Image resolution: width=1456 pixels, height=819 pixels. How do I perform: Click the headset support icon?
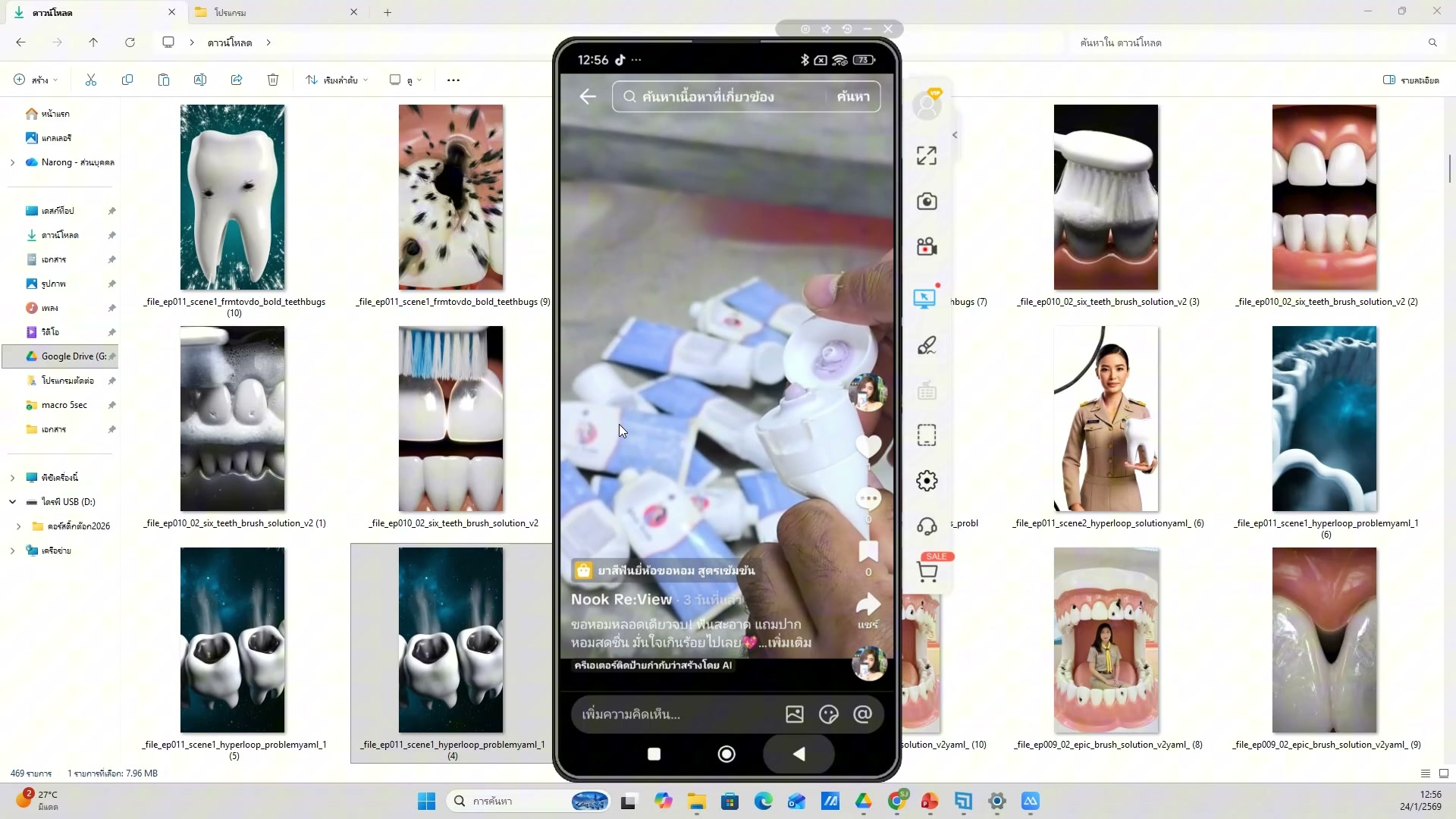coord(926,526)
